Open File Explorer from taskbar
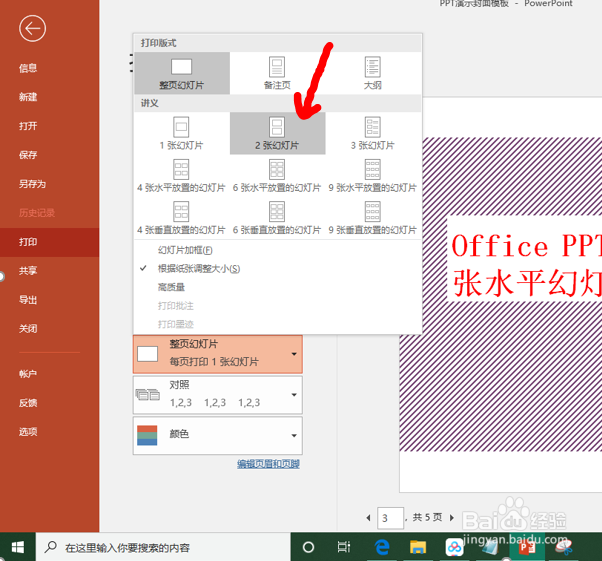The width and height of the screenshot is (602, 561). tap(418, 547)
